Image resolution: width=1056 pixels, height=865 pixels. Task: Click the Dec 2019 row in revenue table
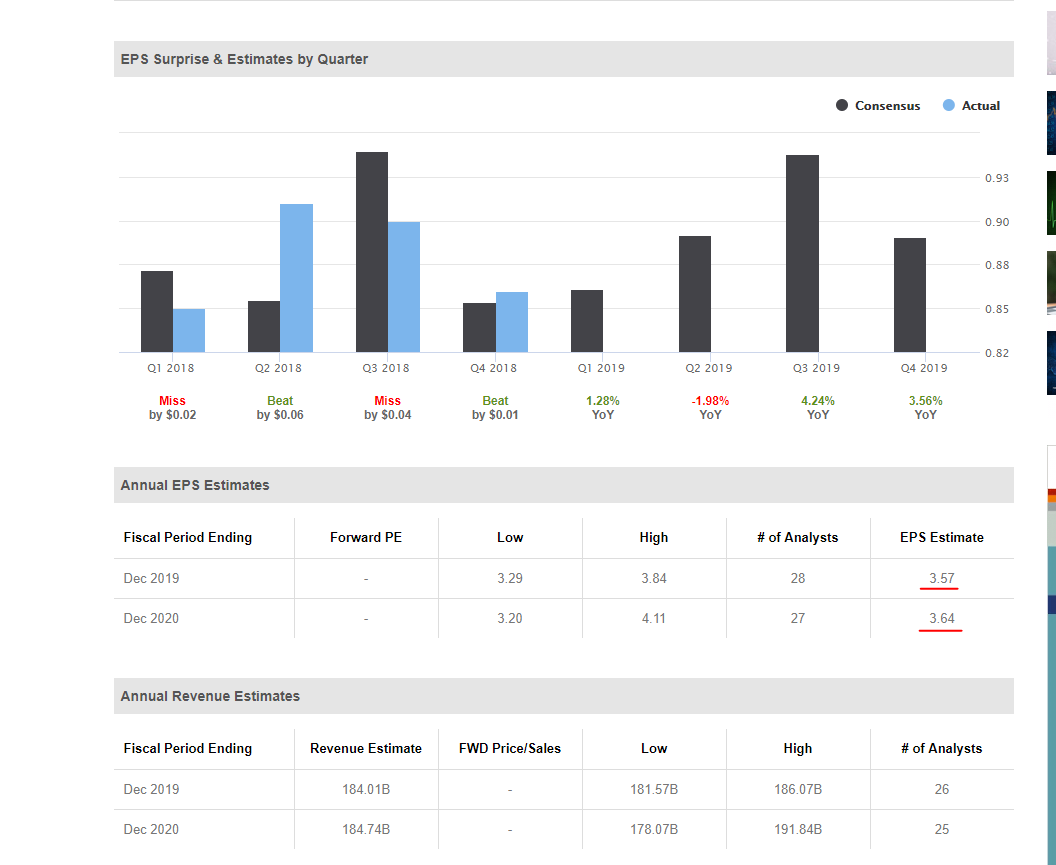click(x=564, y=790)
